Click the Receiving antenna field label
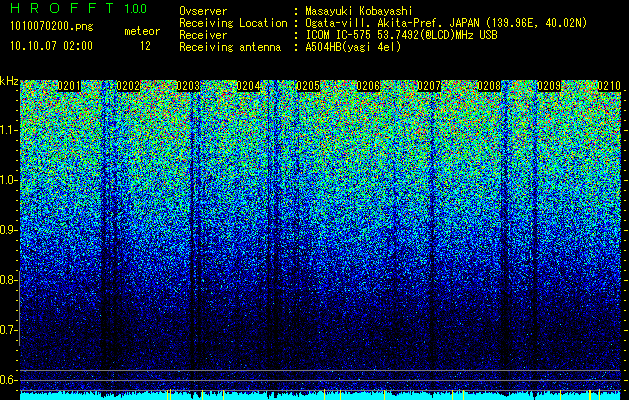The width and height of the screenshot is (629, 400). [x=230, y=47]
